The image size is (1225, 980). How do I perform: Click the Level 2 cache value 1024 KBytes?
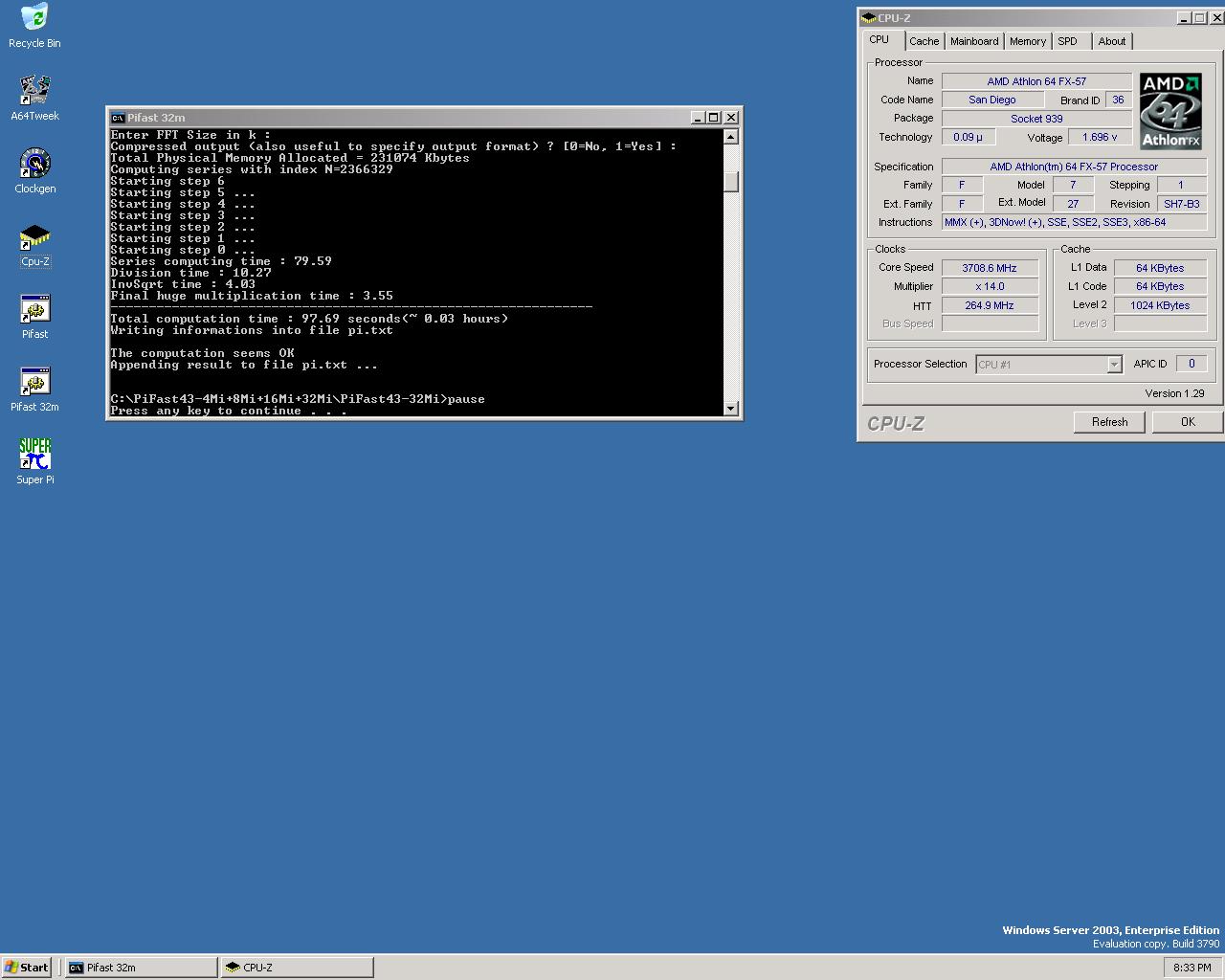pyautogui.click(x=1160, y=305)
